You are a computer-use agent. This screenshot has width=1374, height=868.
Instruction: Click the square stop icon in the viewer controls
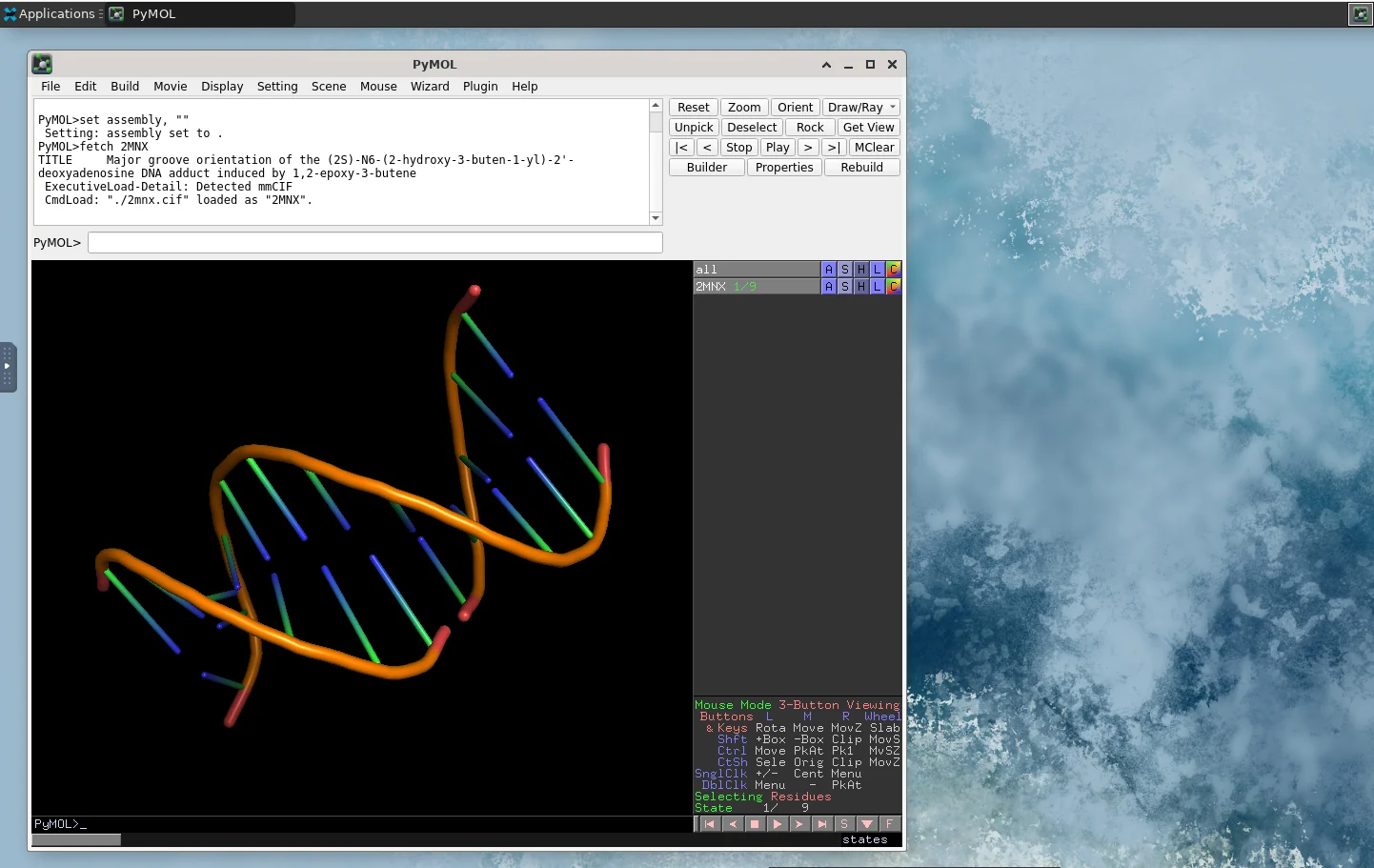pos(755,824)
